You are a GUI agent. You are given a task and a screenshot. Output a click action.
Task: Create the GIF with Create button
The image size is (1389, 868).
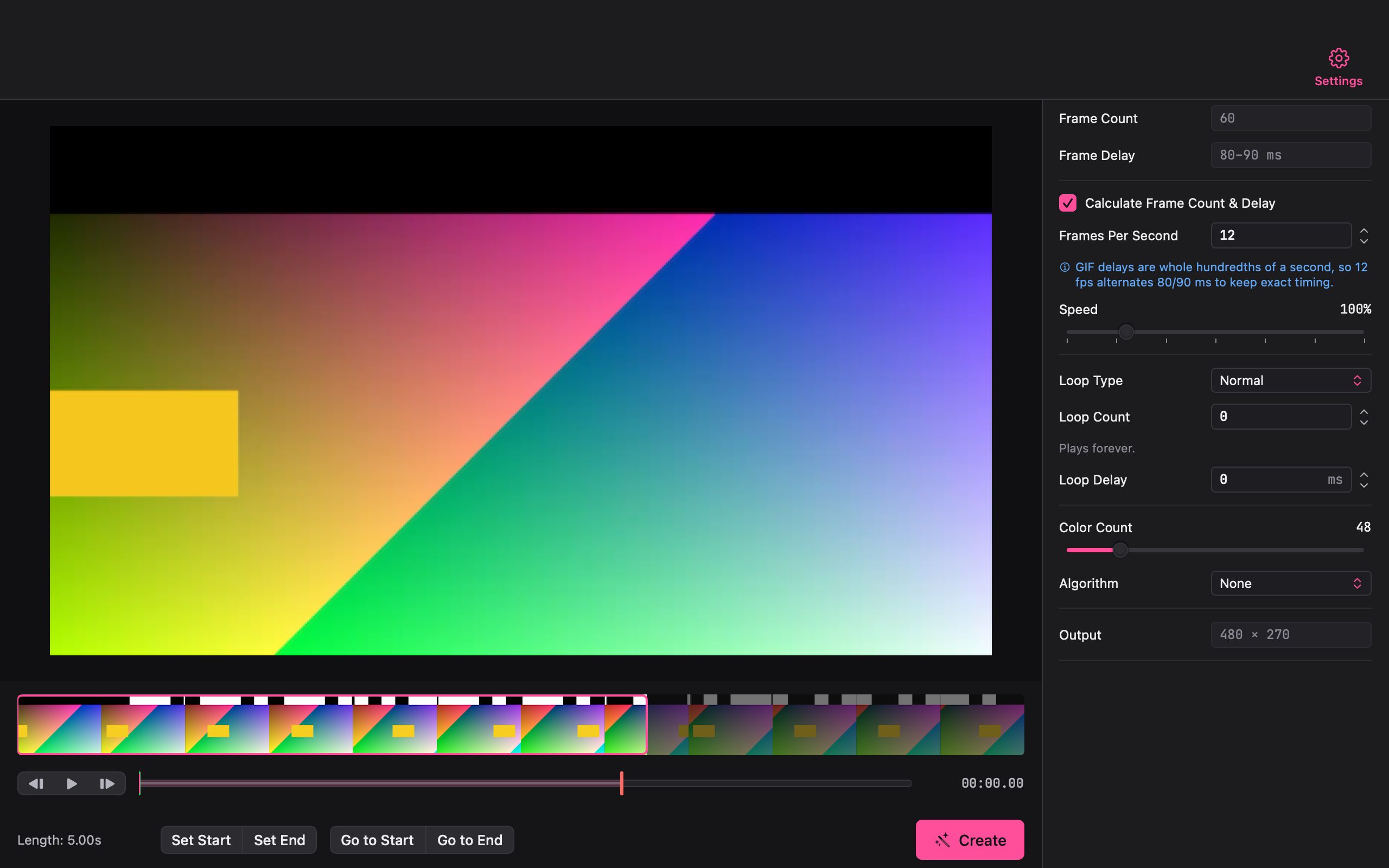click(970, 840)
